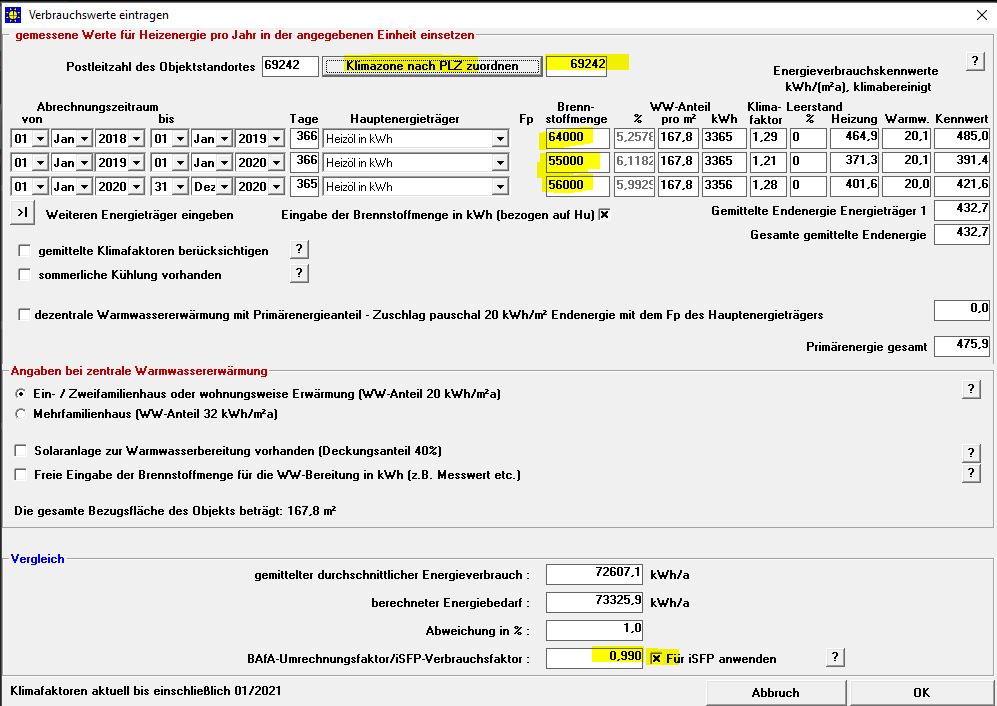Click 'Angaben bei zentrale Warmwassererwärmung' heading

coord(139,371)
